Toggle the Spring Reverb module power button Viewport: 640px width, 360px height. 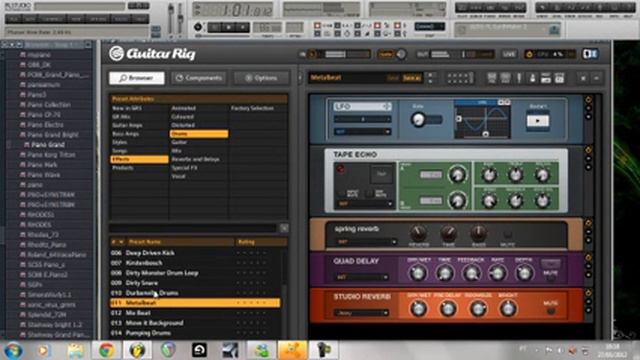588,223
